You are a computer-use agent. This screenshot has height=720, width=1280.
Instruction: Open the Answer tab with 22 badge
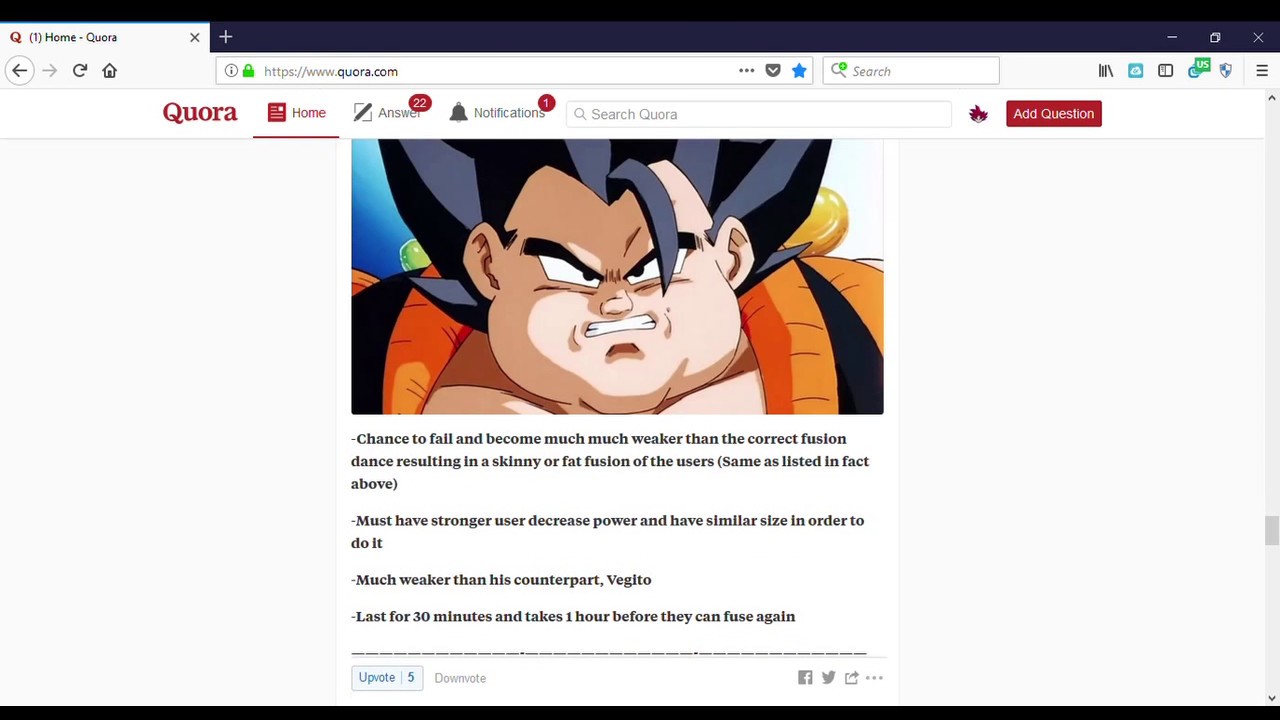pos(390,112)
